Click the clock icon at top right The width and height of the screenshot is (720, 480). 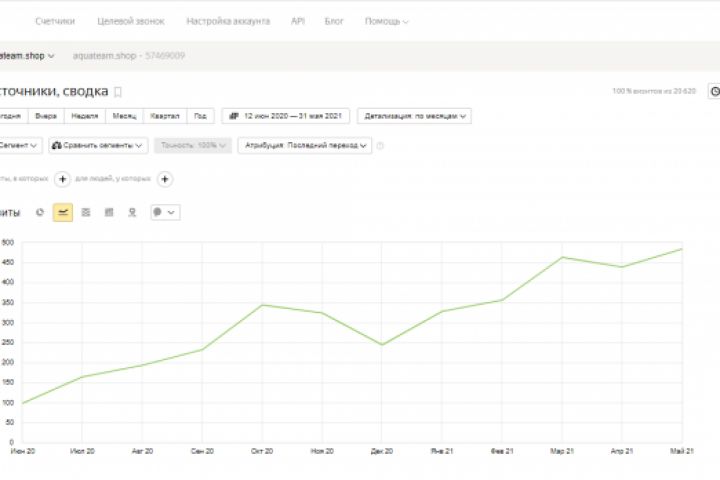point(715,92)
